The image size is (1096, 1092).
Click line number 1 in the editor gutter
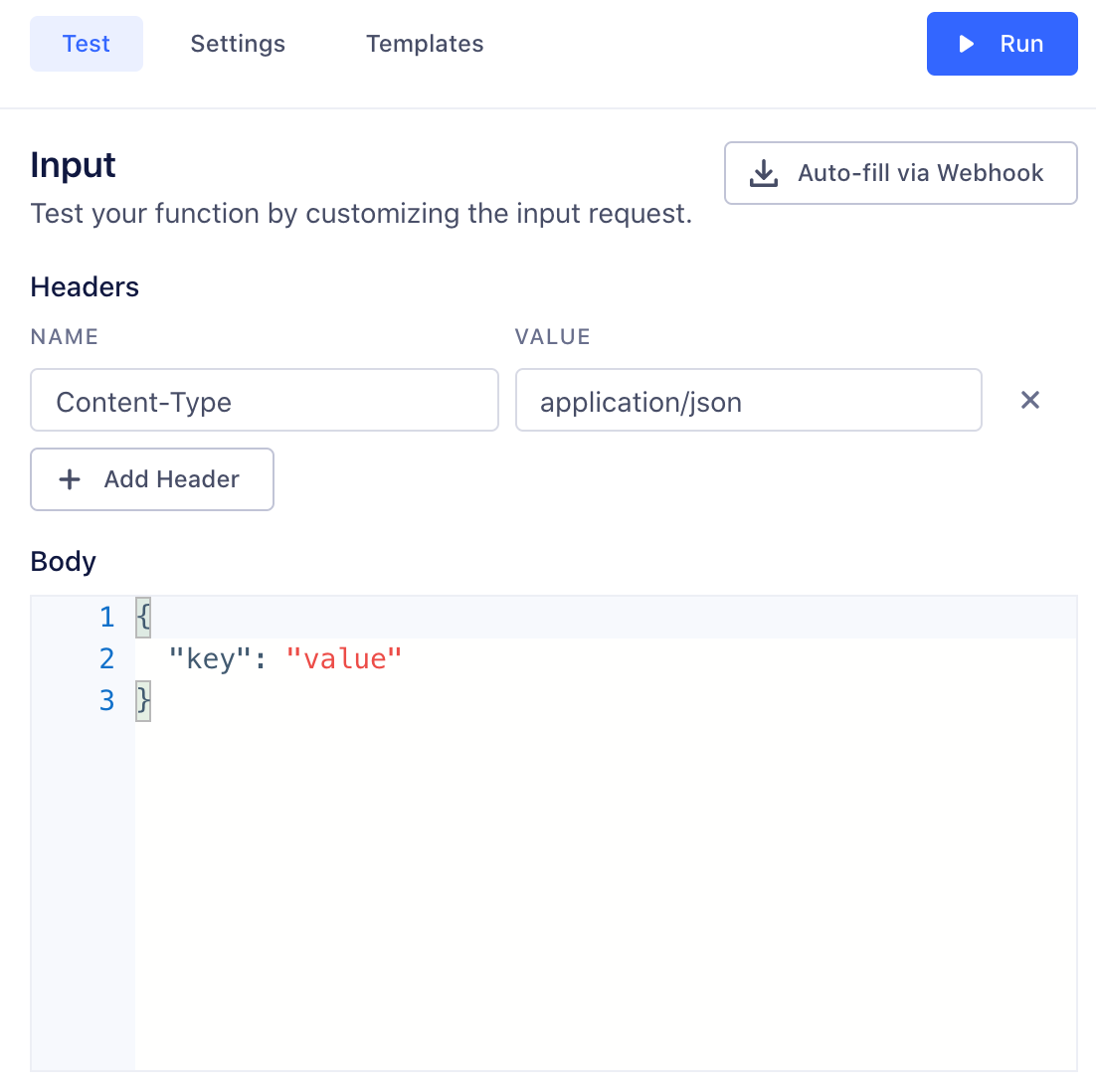coord(106,617)
